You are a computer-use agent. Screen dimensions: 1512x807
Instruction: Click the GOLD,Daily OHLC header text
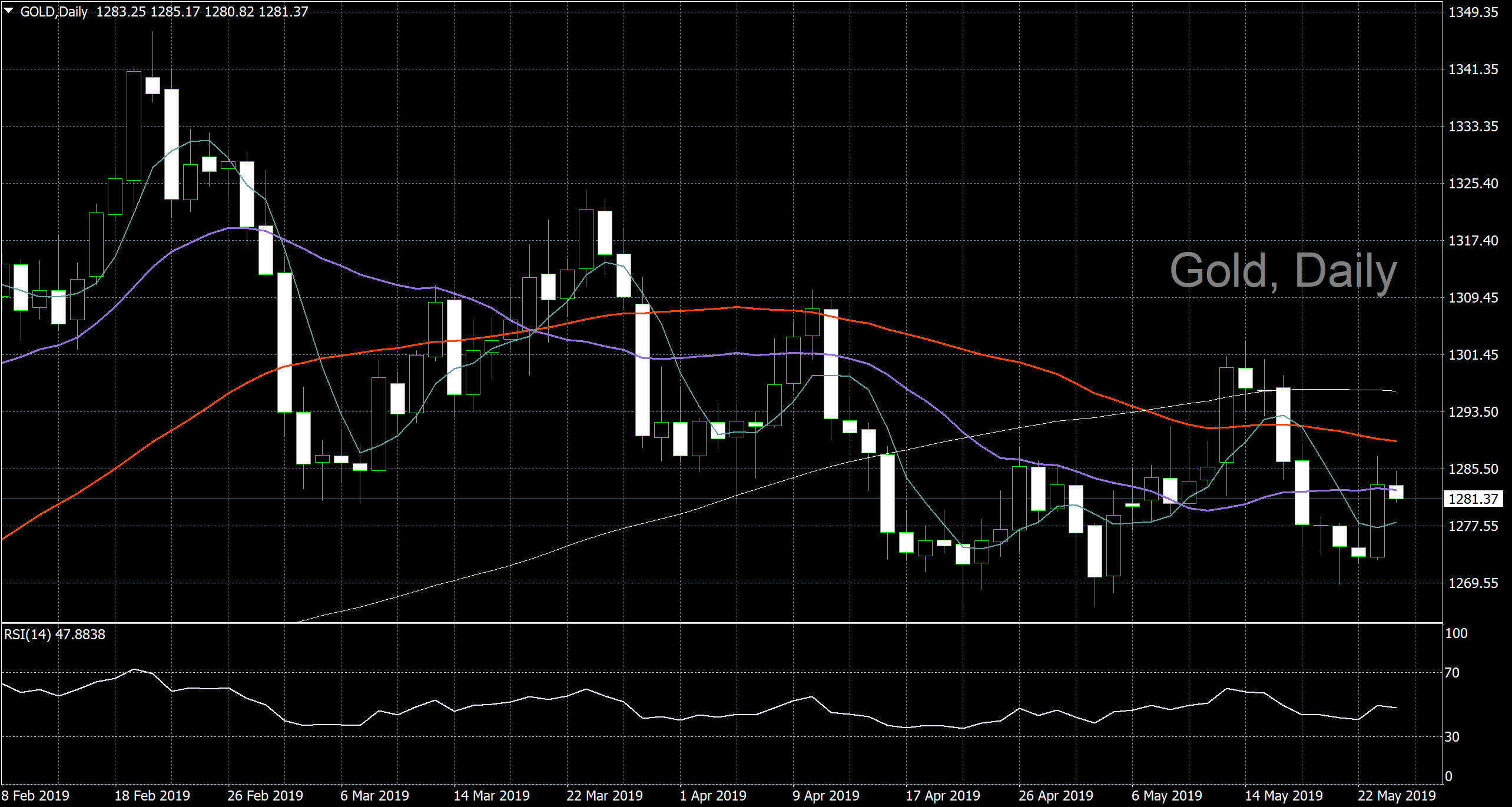tap(164, 12)
